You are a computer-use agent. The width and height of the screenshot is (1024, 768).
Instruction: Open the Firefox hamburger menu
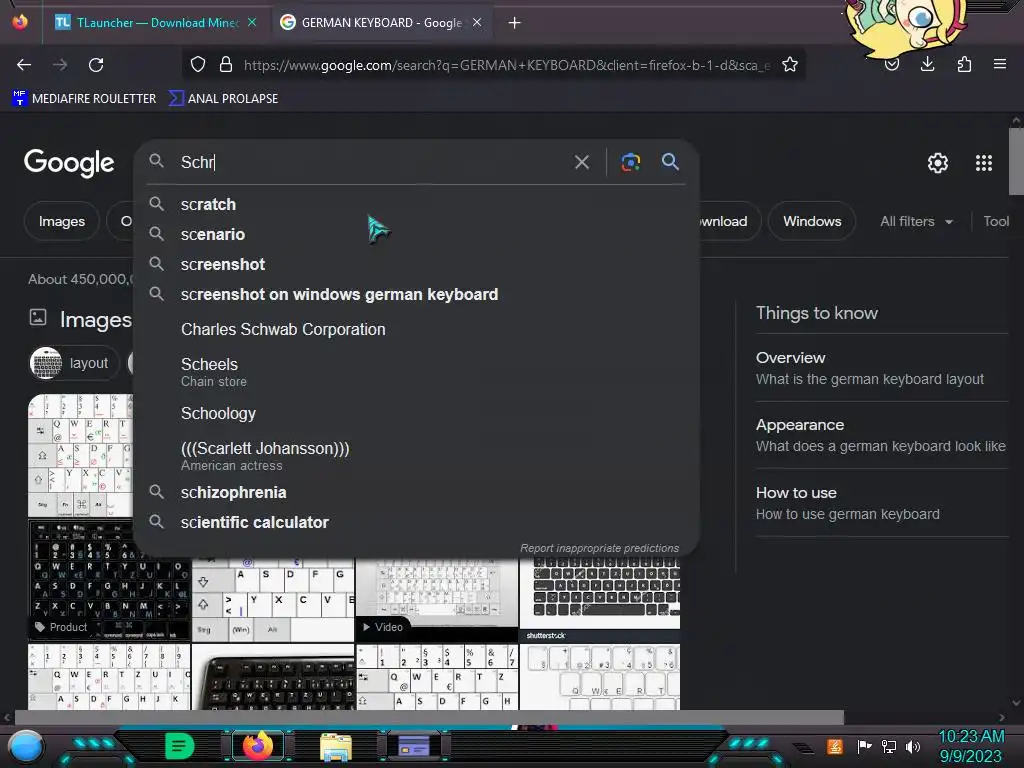1000,65
